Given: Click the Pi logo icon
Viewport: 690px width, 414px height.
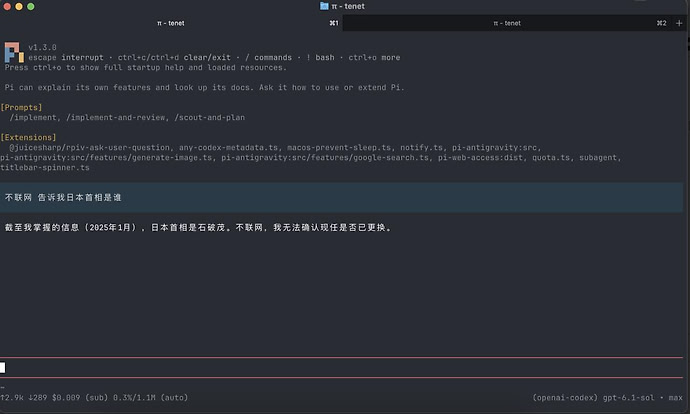Looking at the screenshot, I should 14,52.
